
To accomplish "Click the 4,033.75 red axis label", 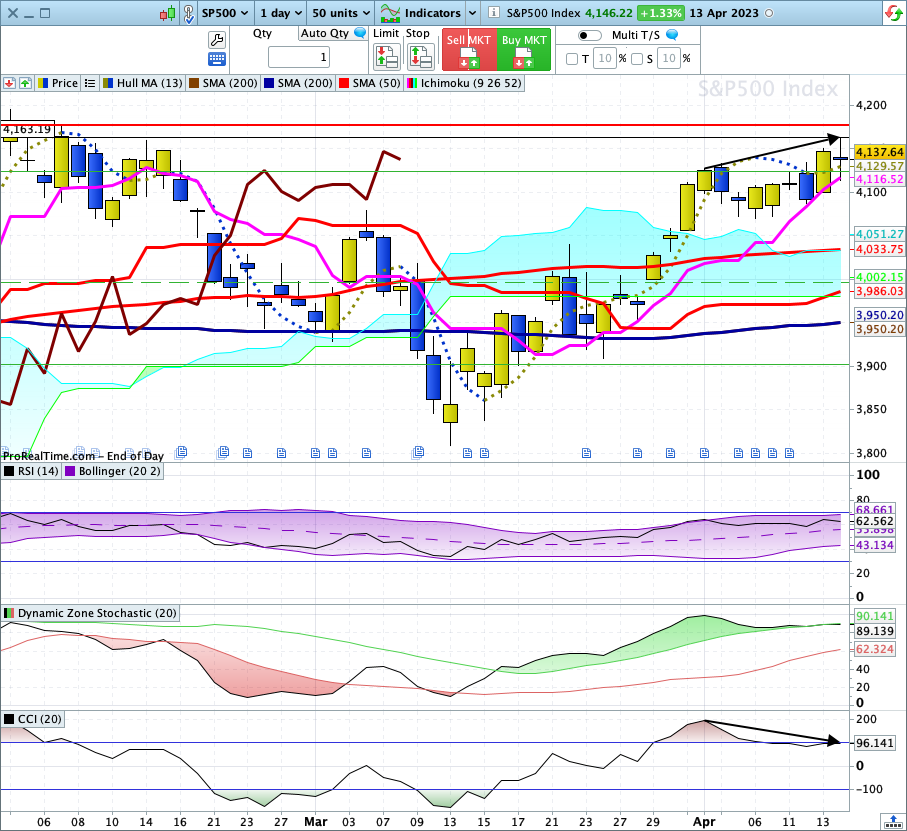I will coord(879,249).
